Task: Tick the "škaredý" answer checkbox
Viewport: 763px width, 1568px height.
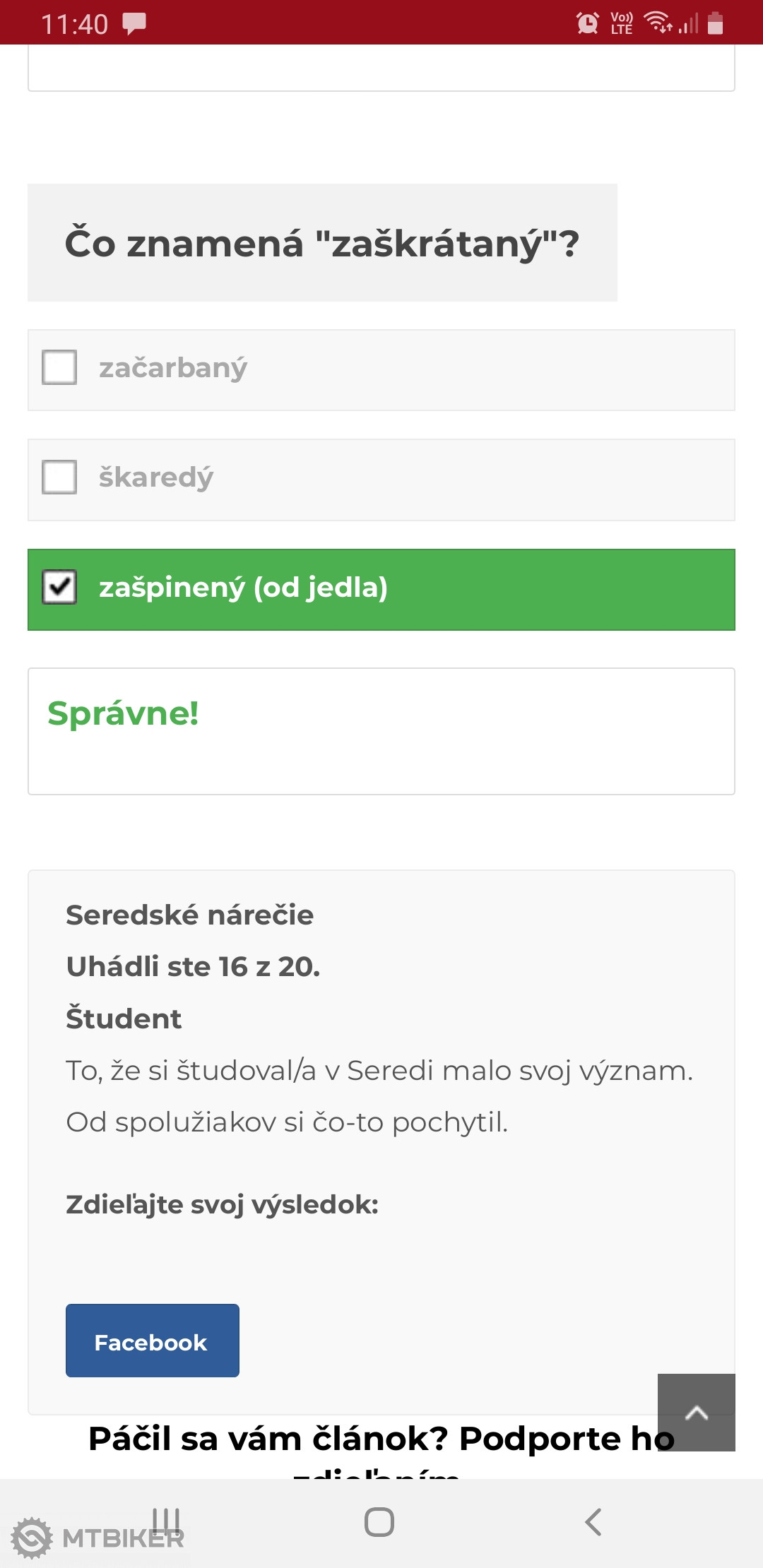Action: click(59, 477)
